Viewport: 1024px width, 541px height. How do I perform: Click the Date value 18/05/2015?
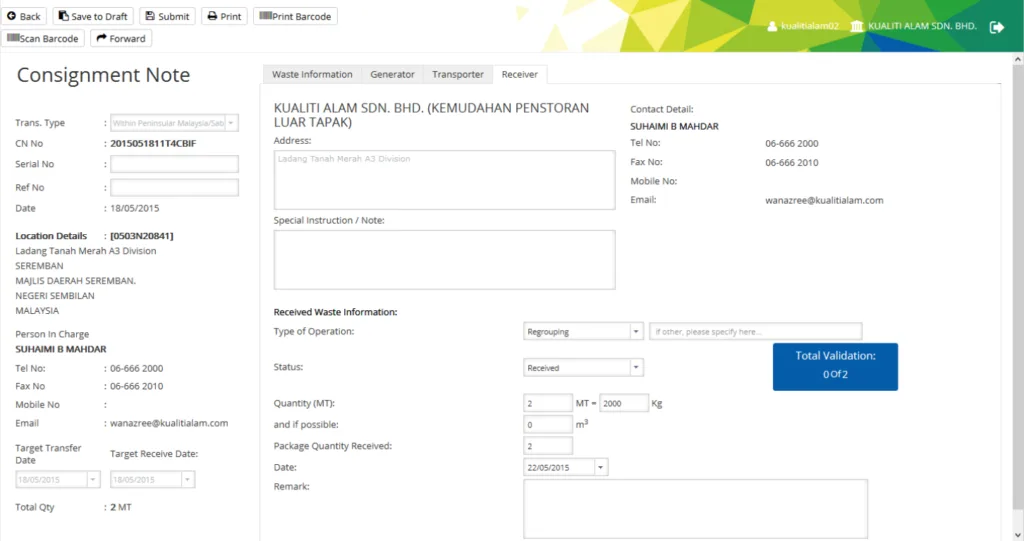point(135,208)
